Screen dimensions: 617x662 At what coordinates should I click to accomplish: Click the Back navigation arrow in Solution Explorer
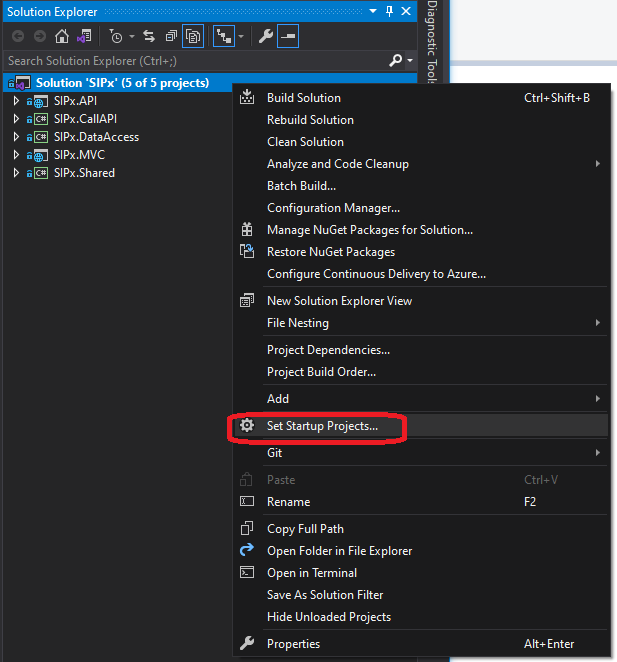18,36
